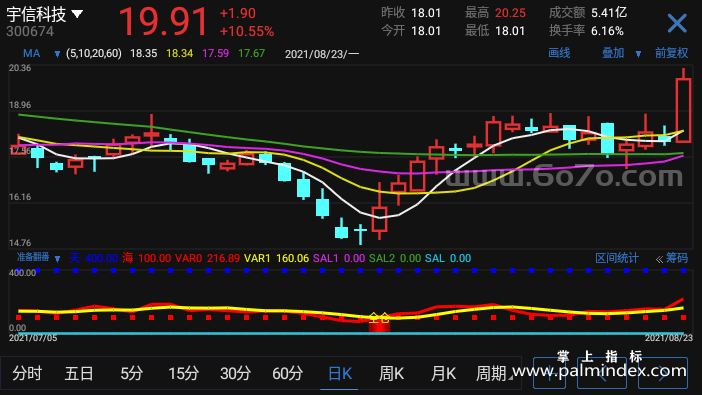Select the 画线 drawing tool
The image size is (702, 395).
(x=559, y=53)
